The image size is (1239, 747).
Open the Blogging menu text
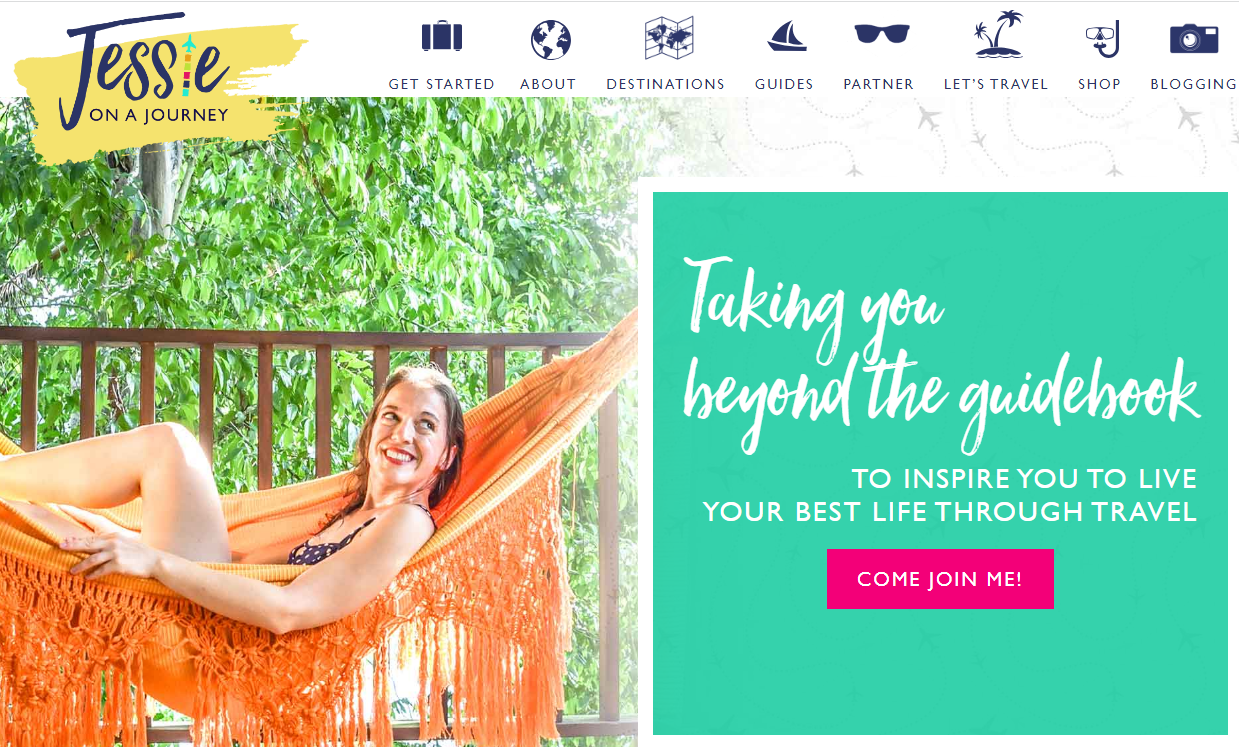(x=1194, y=84)
